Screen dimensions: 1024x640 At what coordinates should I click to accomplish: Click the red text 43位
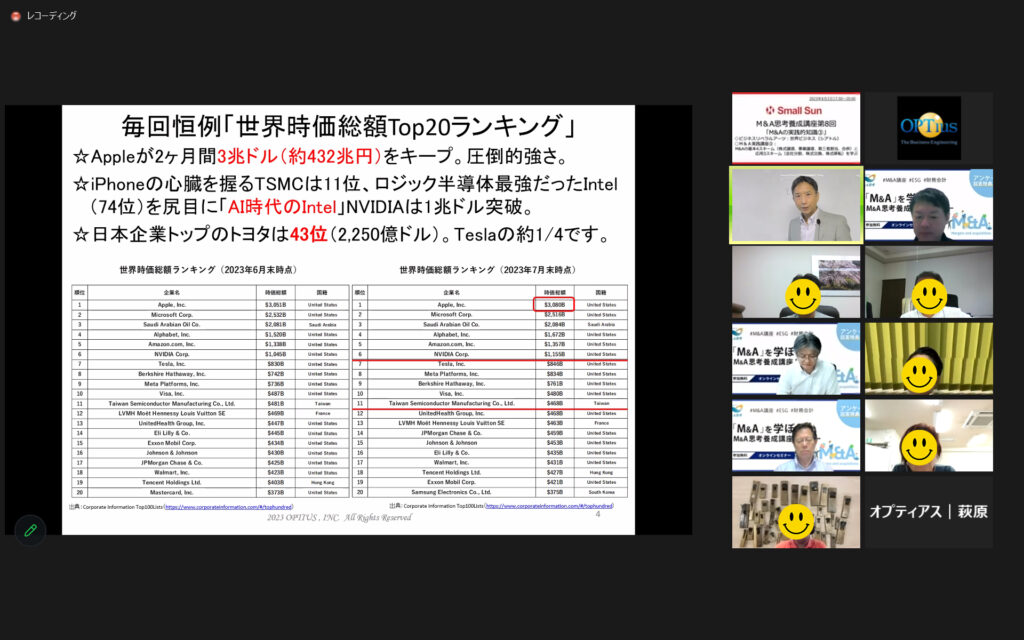(x=308, y=234)
